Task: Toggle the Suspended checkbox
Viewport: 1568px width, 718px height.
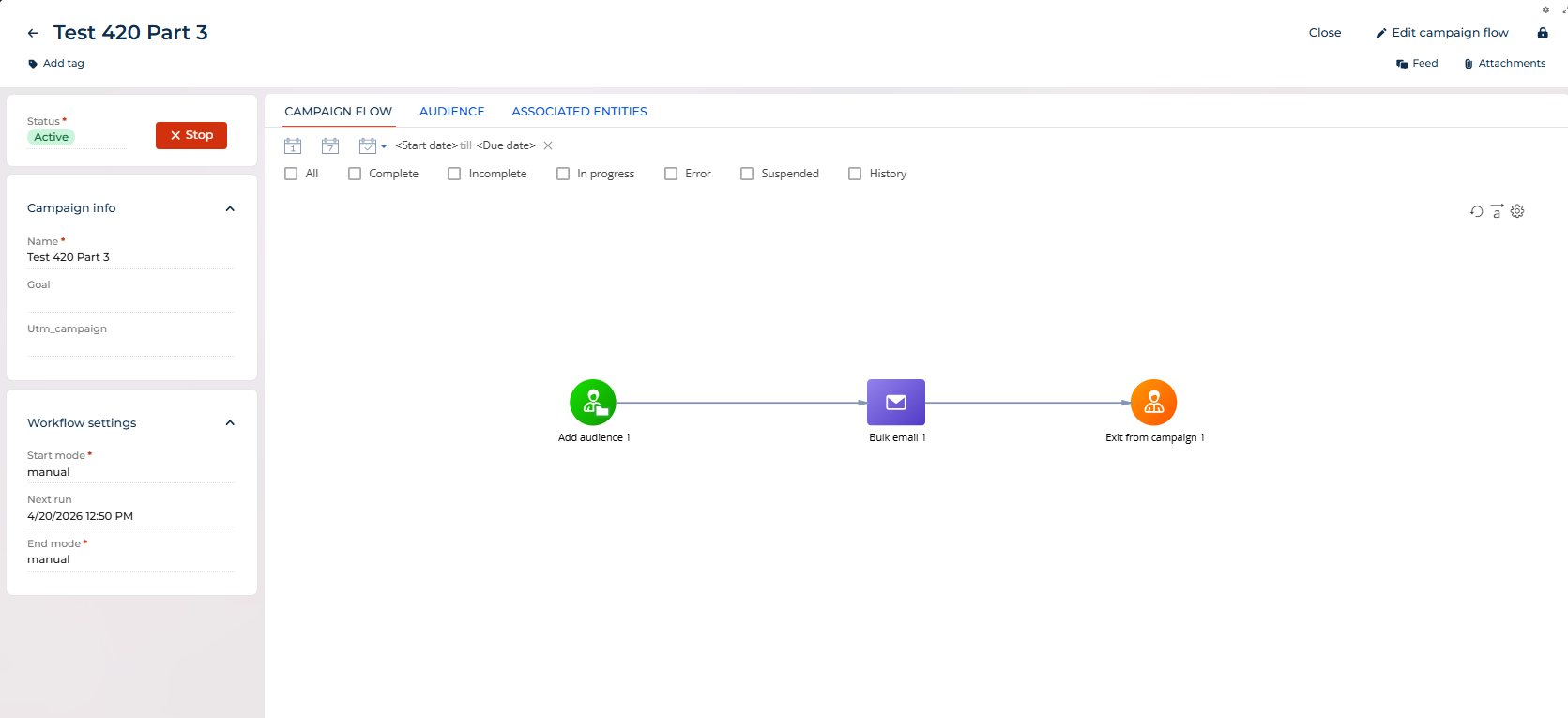Action: (x=747, y=174)
